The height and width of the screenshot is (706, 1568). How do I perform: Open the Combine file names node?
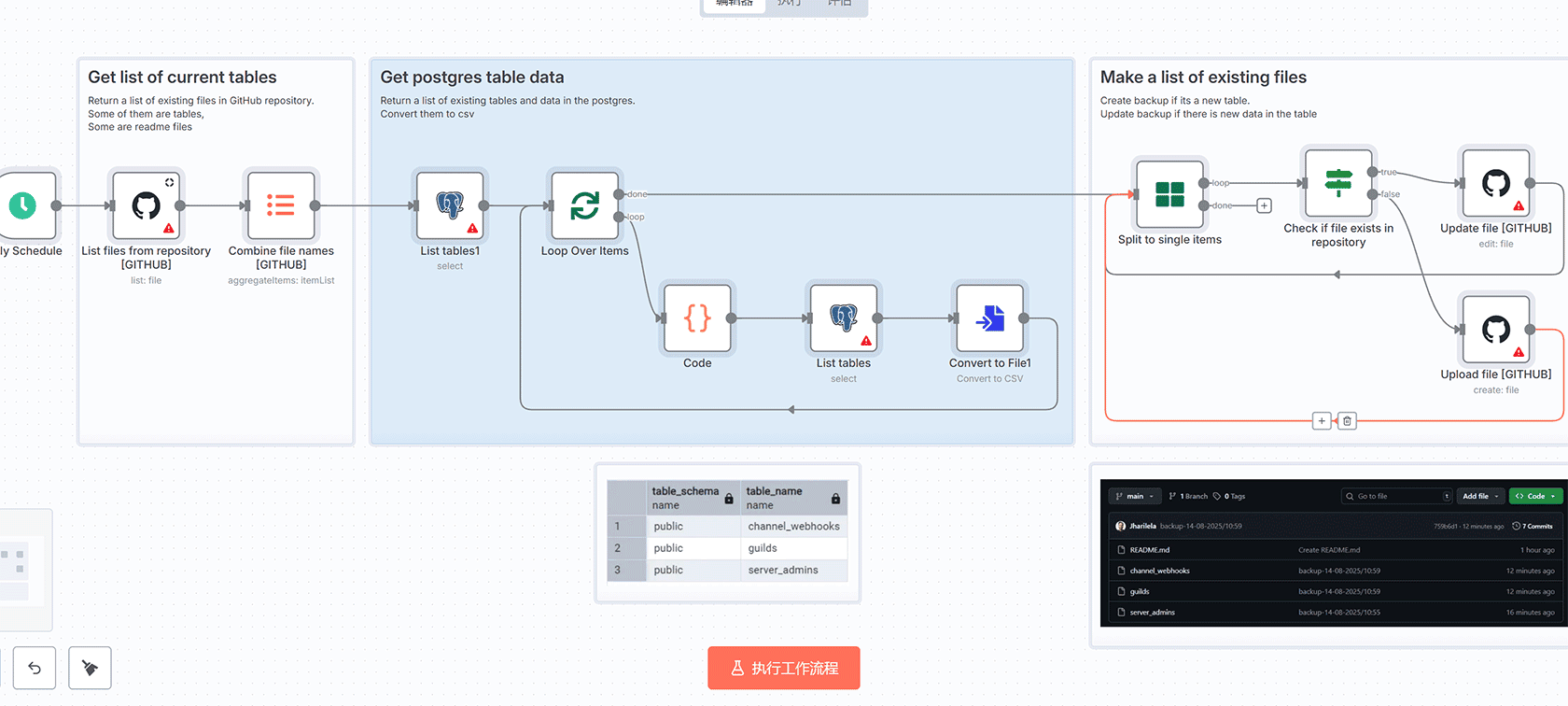(281, 205)
